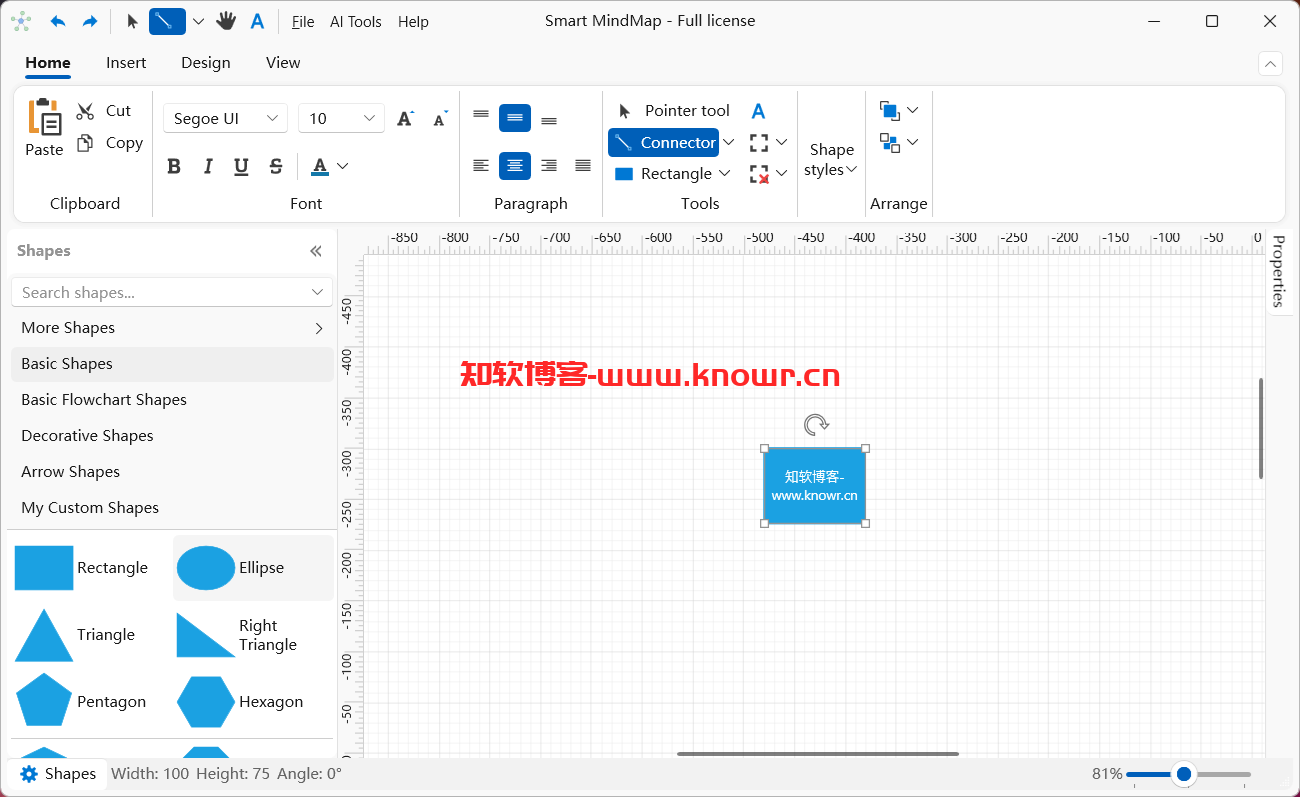The image size is (1300, 797).
Task: Pick the Ellipse shape from palette
Action: [253, 568]
